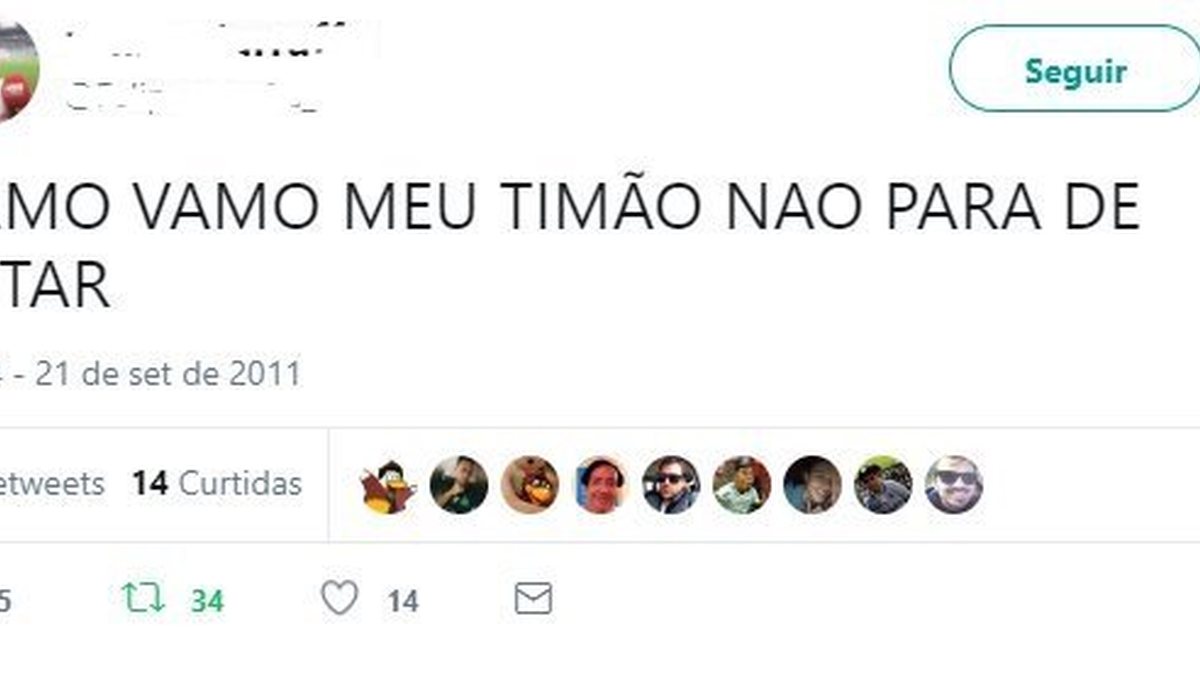Open the 21 de set de 2011 timestamp
Viewport: 1200px width, 675px height.
(168, 374)
